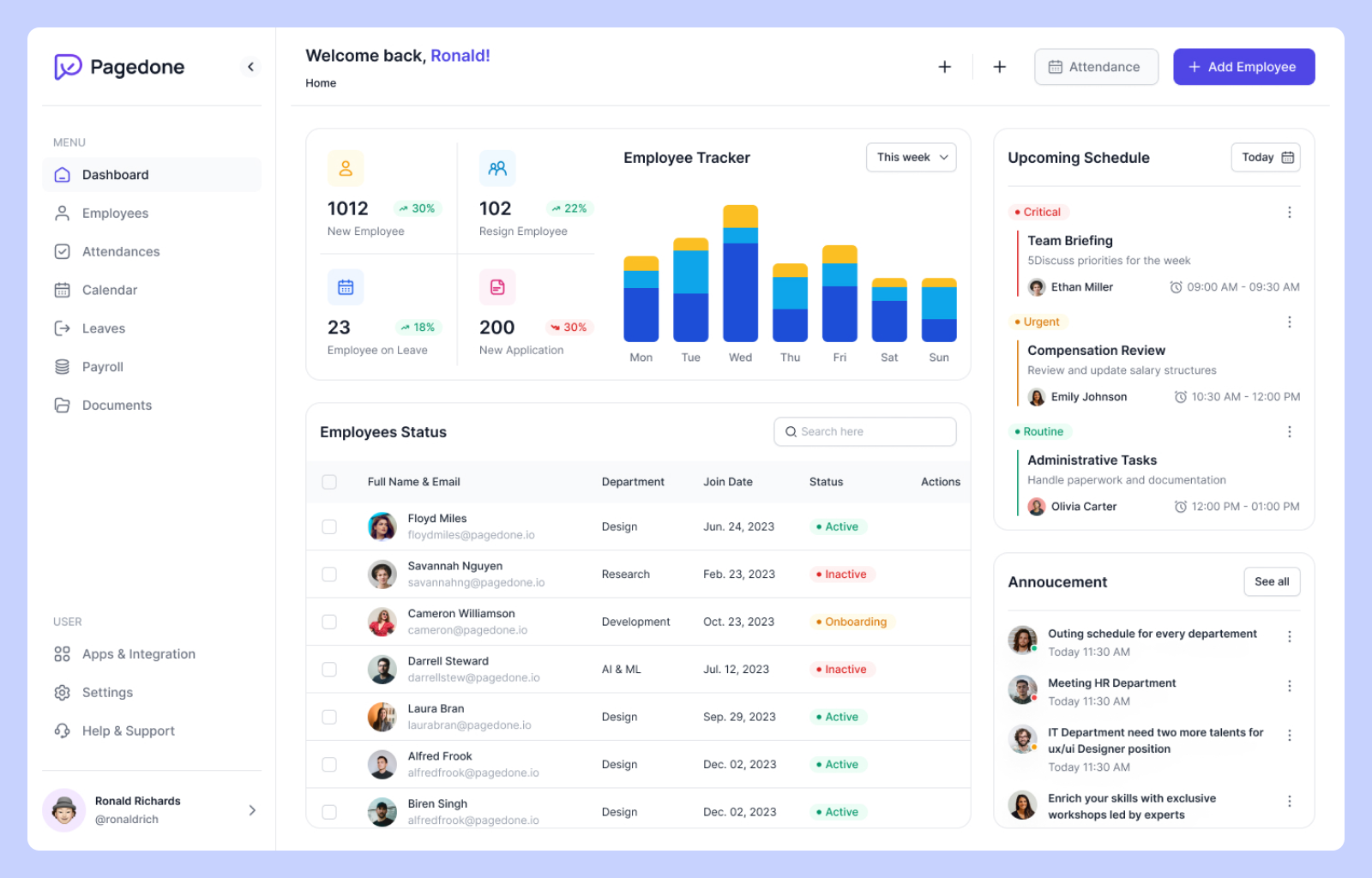The image size is (1372, 878).
Task: Click the Search here field
Action: [865, 432]
